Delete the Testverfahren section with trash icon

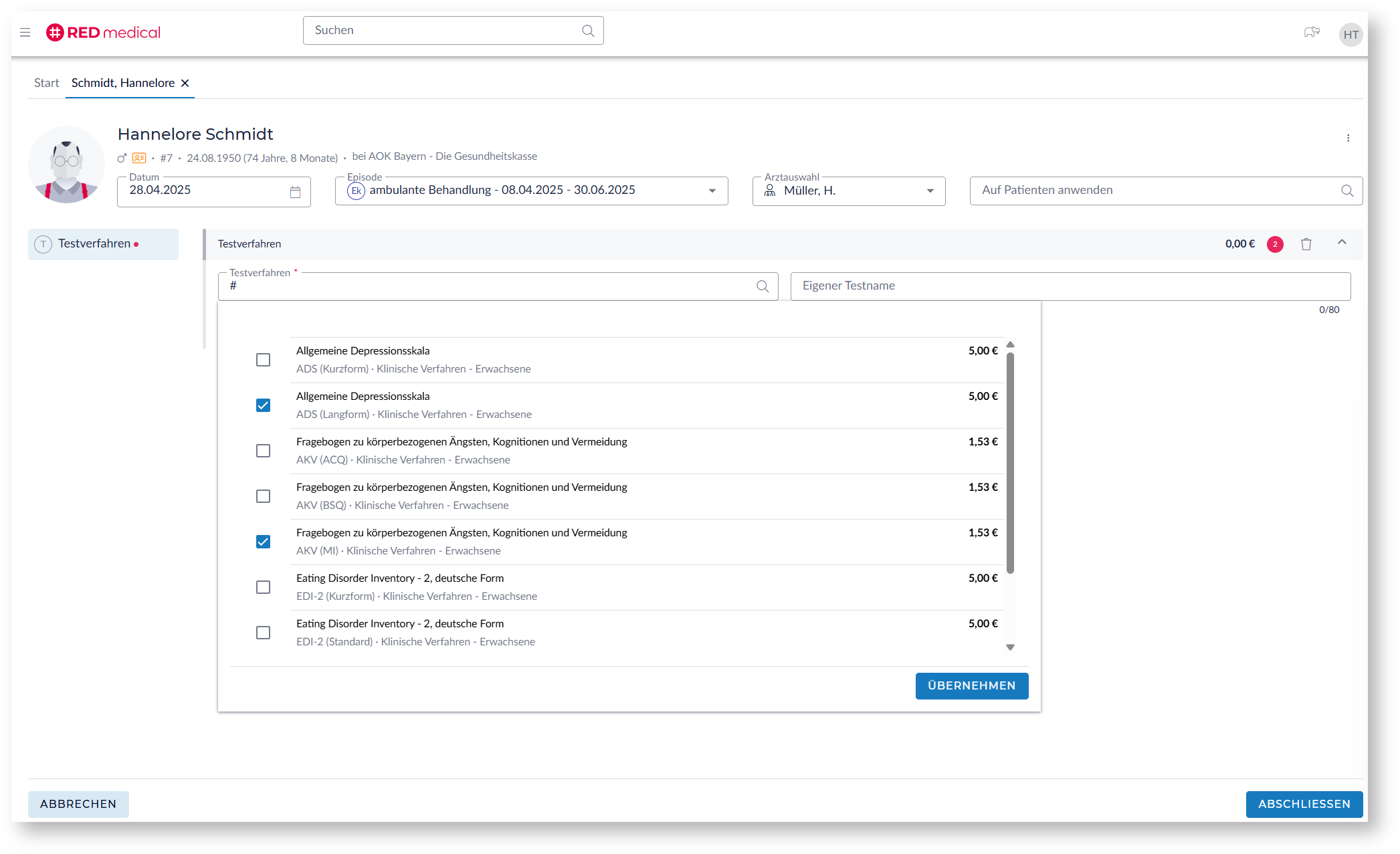[x=1306, y=244]
